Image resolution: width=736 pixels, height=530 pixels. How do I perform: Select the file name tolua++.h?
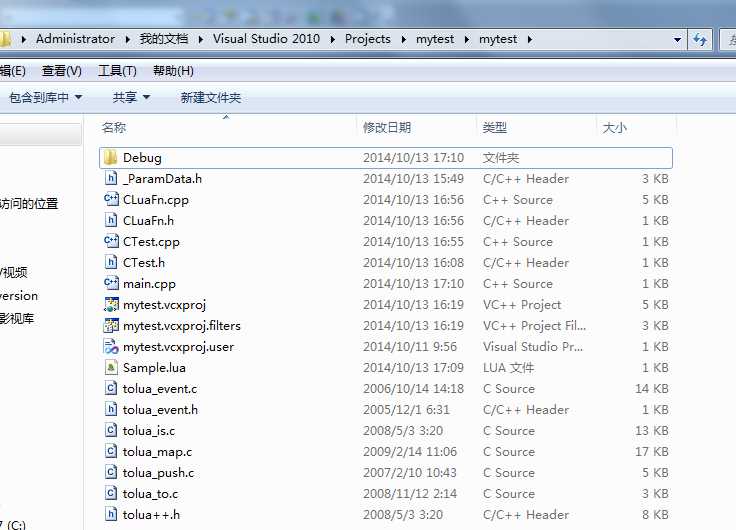tap(151, 515)
